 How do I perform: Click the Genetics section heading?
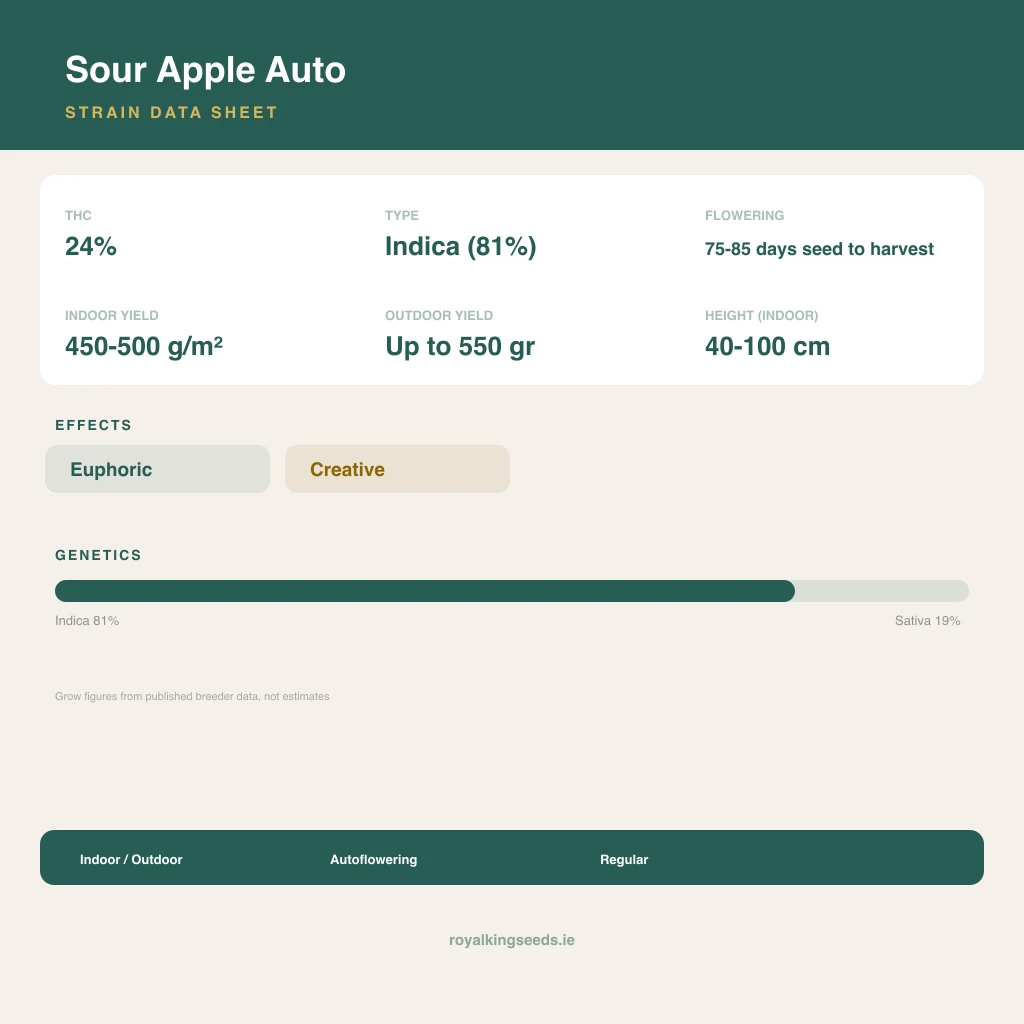pyautogui.click(x=98, y=555)
